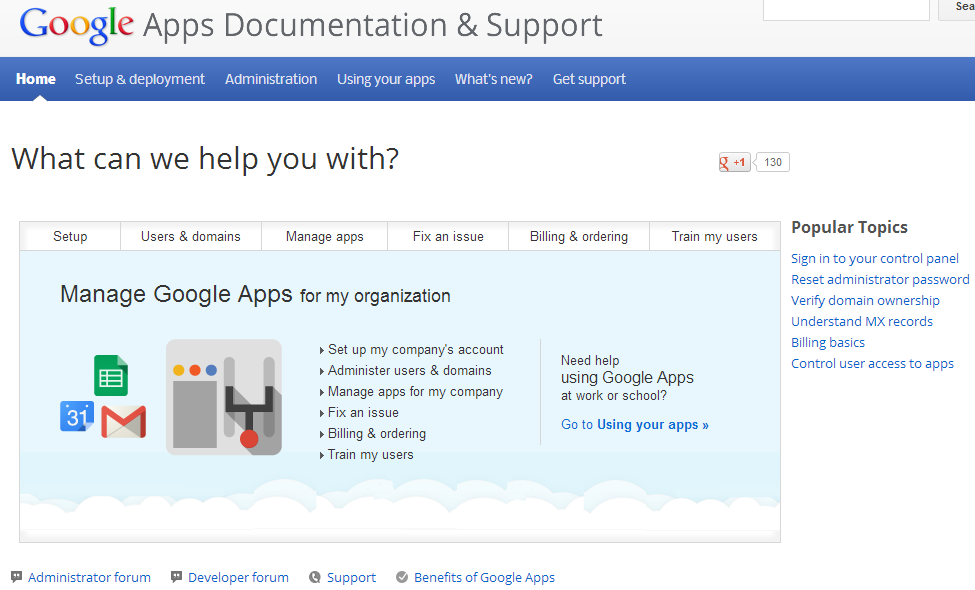975x590 pixels.
Task: Select the Setup tab
Action: 70,236
